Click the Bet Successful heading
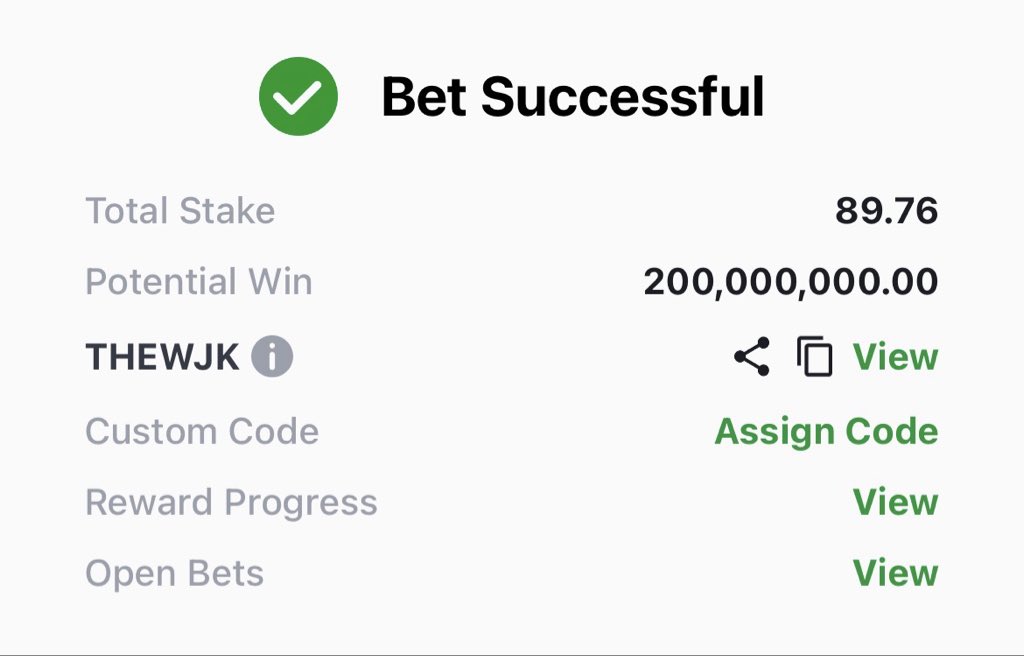 click(573, 97)
